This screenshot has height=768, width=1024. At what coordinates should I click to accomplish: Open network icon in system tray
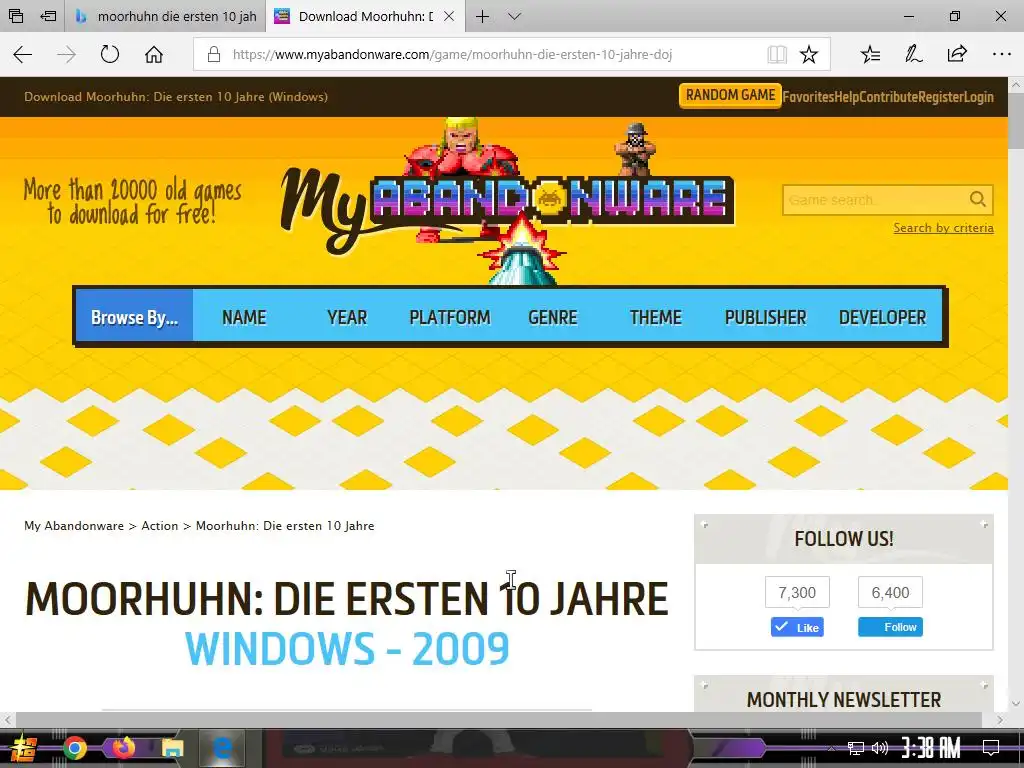tap(855, 747)
